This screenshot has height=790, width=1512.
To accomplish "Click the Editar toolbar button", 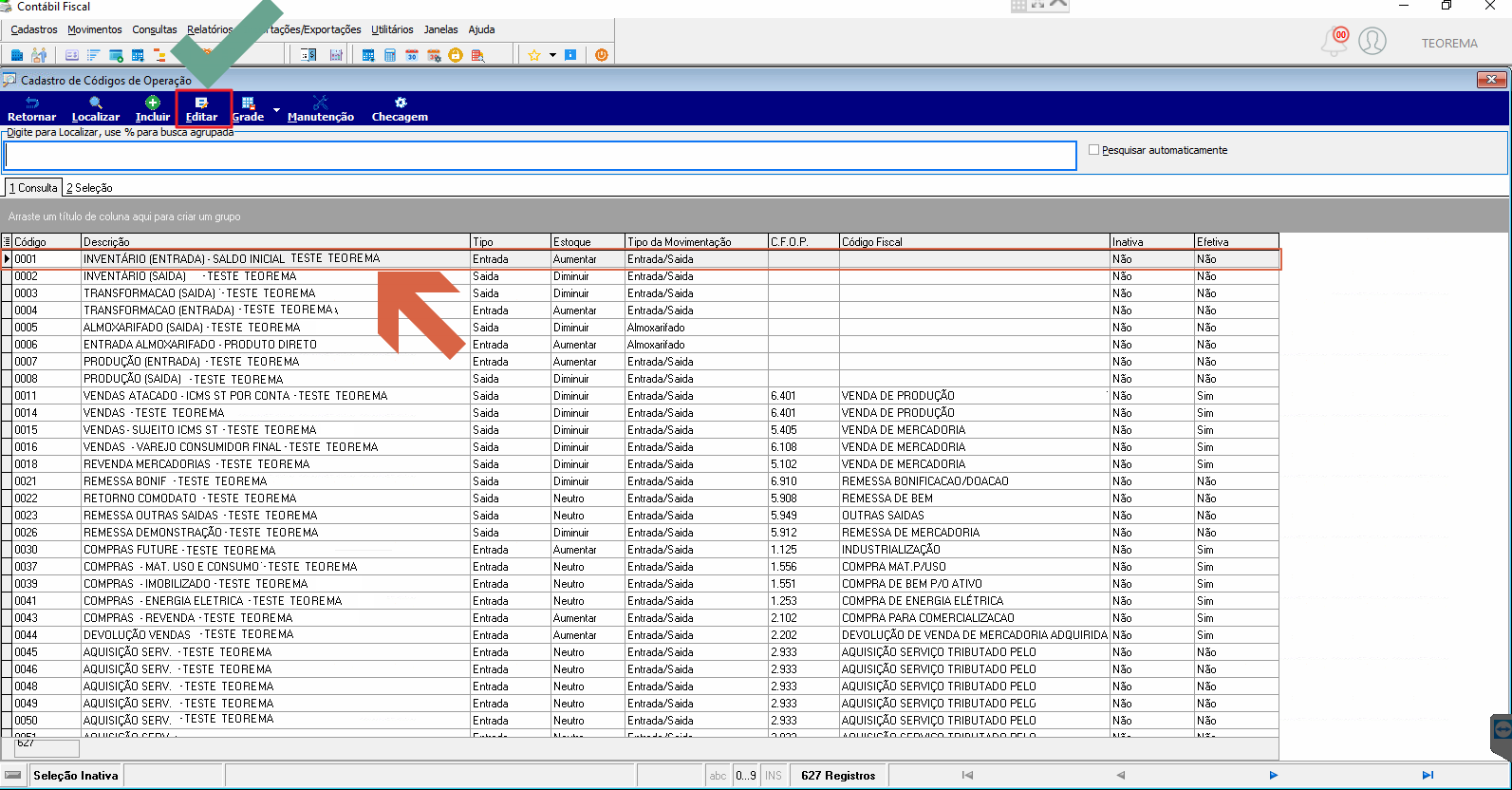I will coord(202,109).
